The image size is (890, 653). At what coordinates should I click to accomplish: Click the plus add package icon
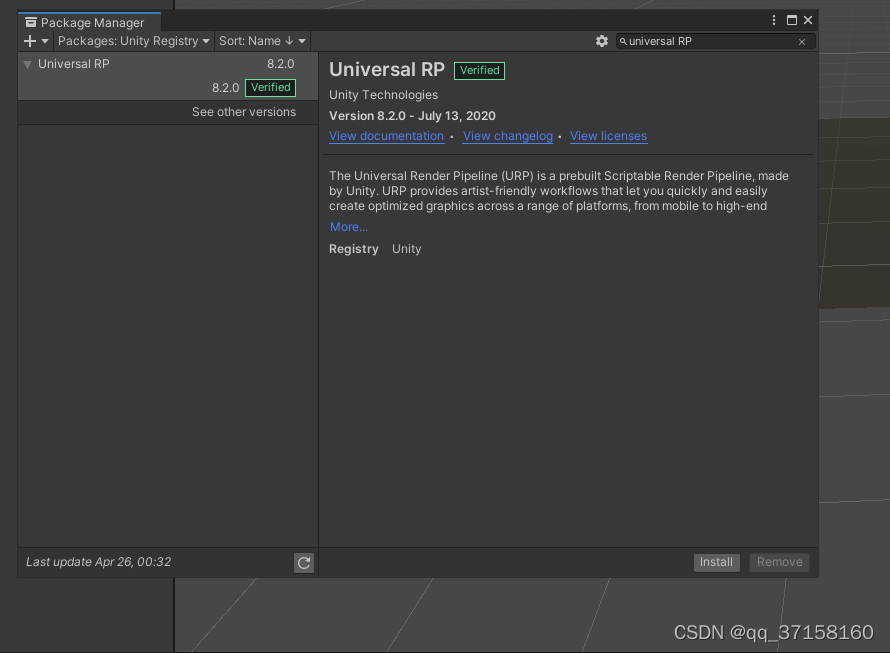point(30,41)
